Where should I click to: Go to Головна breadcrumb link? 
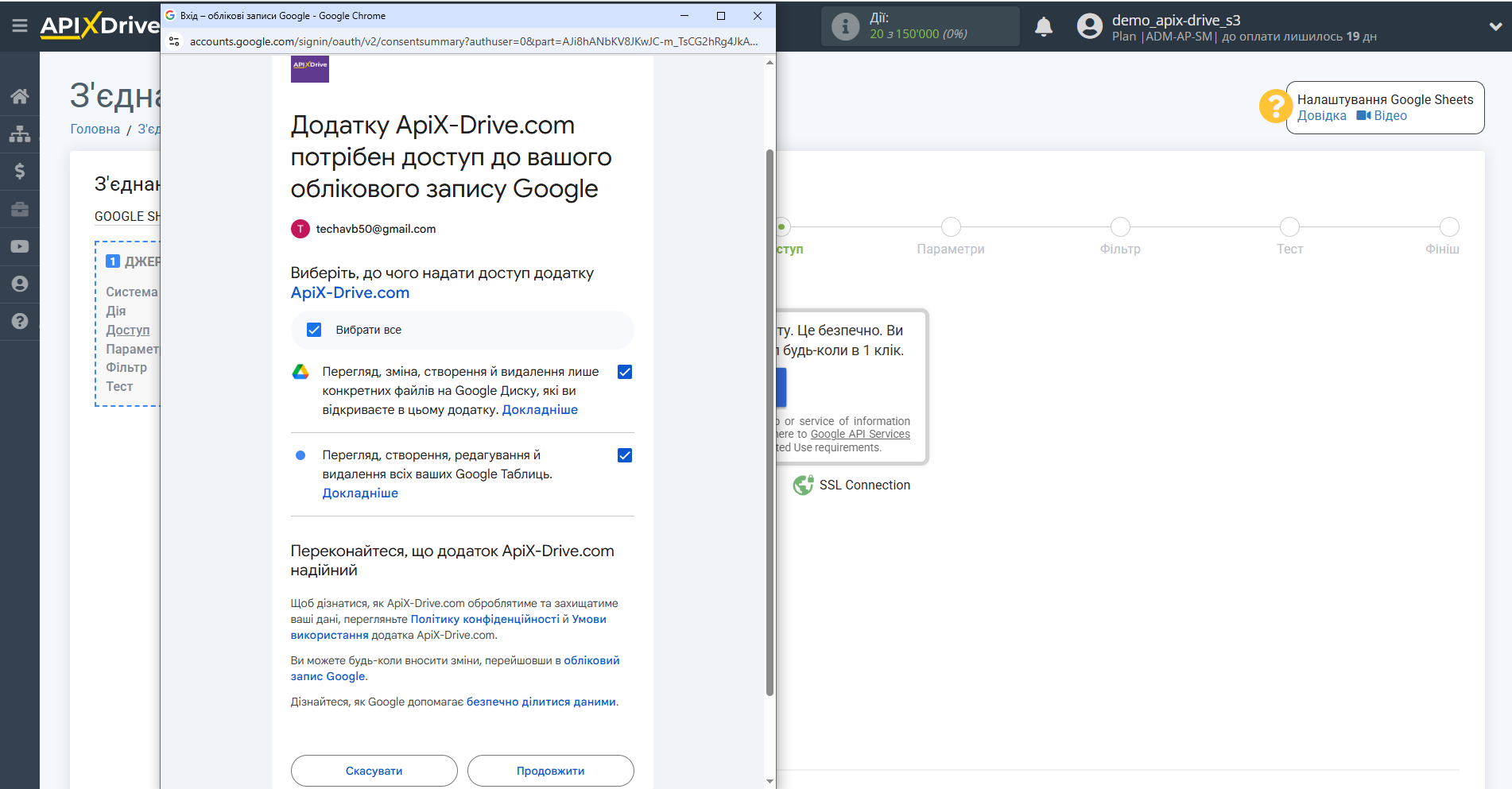[x=95, y=129]
